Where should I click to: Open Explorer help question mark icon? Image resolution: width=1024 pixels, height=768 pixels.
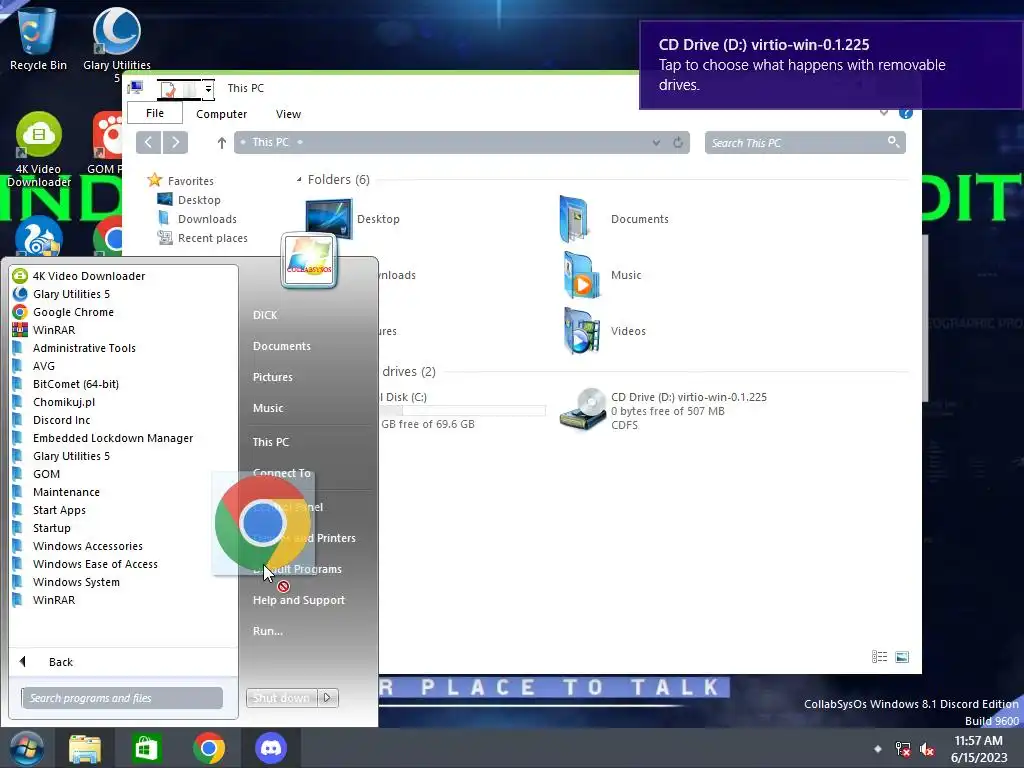[906, 113]
